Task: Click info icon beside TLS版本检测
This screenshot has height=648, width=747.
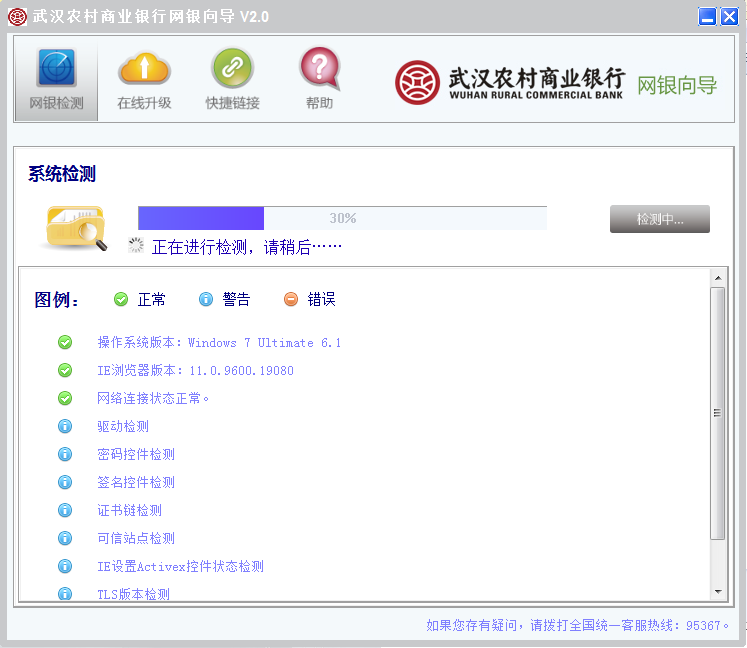Action: pos(65,594)
